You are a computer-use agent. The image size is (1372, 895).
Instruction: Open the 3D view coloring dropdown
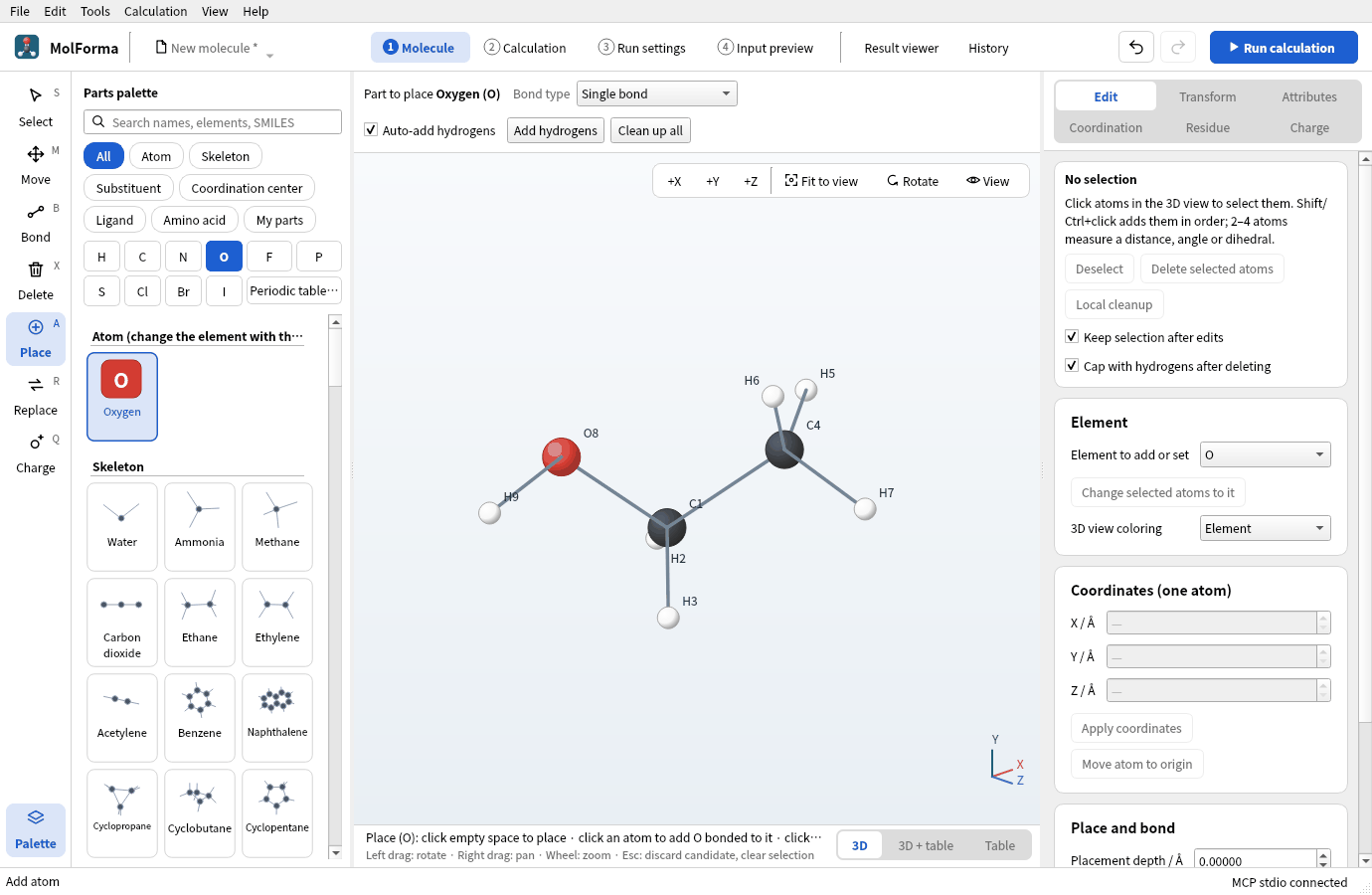click(1265, 528)
